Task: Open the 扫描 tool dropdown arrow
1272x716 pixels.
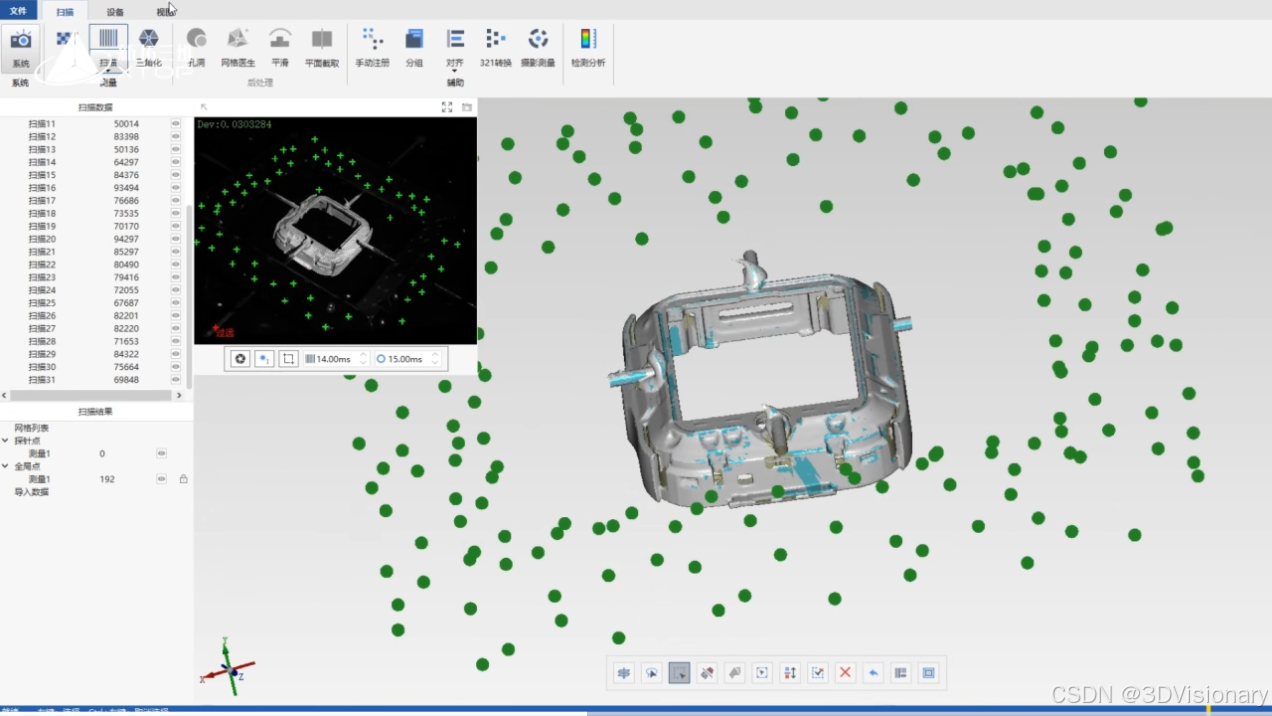Action: coord(108,72)
